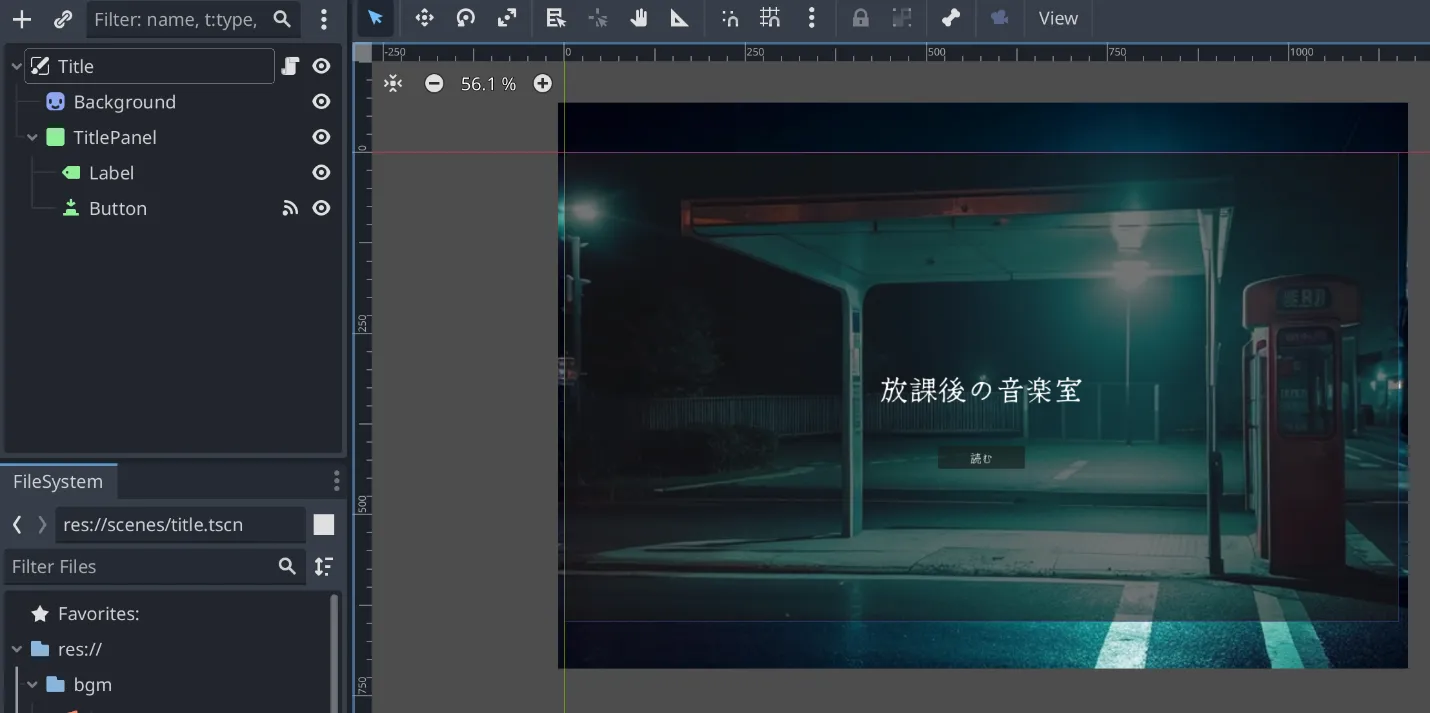Open the View menu in the viewport
The width and height of the screenshot is (1430, 713).
click(x=1057, y=18)
